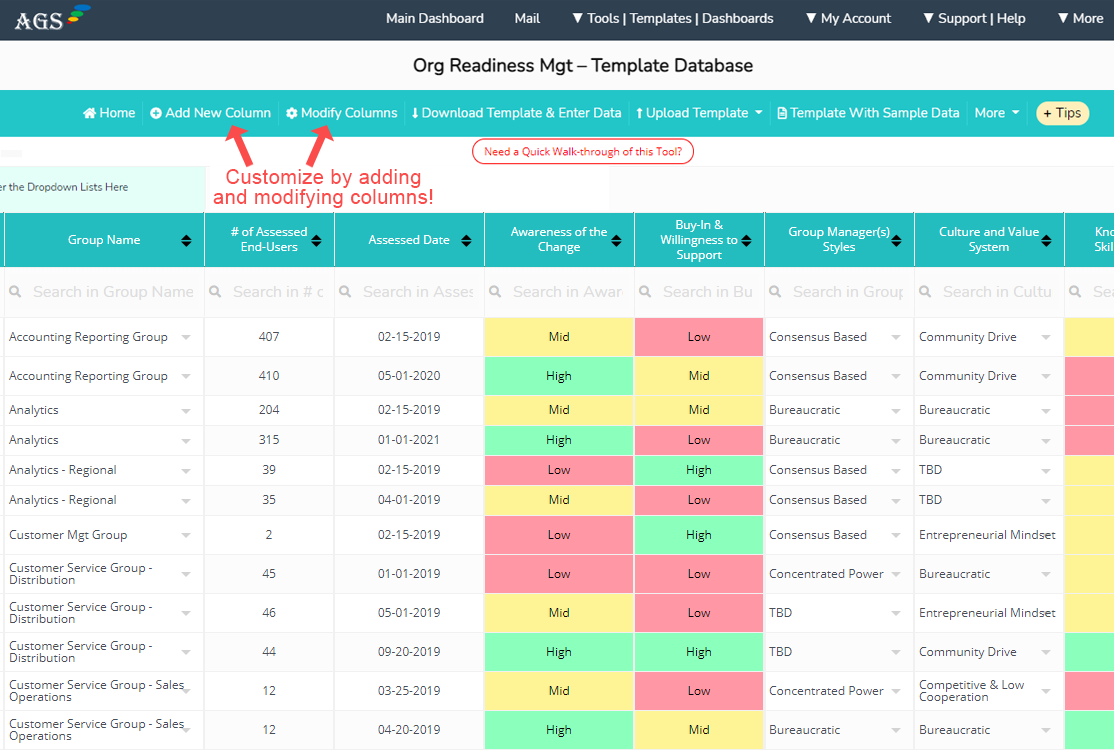Open manager style dropdown in the 204 users row
The width and height of the screenshot is (1114, 750).
(896, 411)
